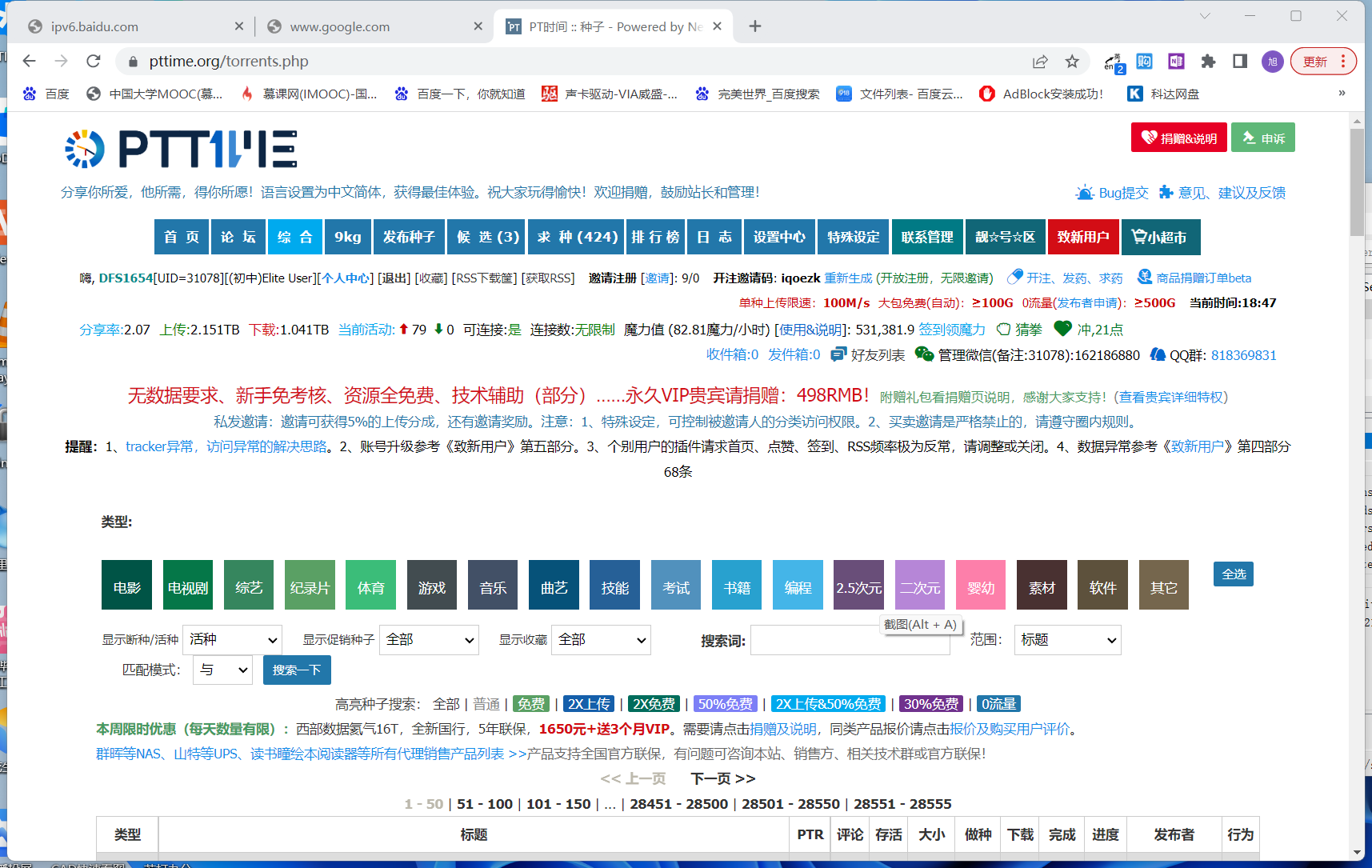Toggle the 软件 category tile
Viewport: 1372px width, 868px height.
(x=1102, y=585)
